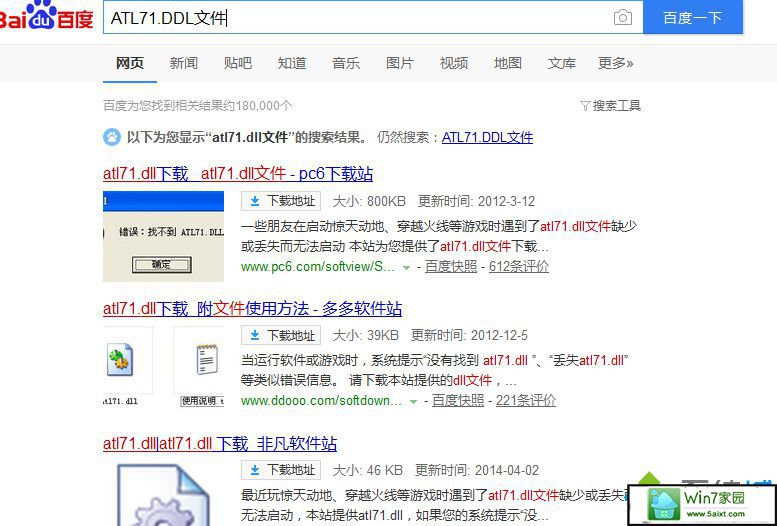
Task: Open the 非凡软件站 result title
Action: pos(220,443)
